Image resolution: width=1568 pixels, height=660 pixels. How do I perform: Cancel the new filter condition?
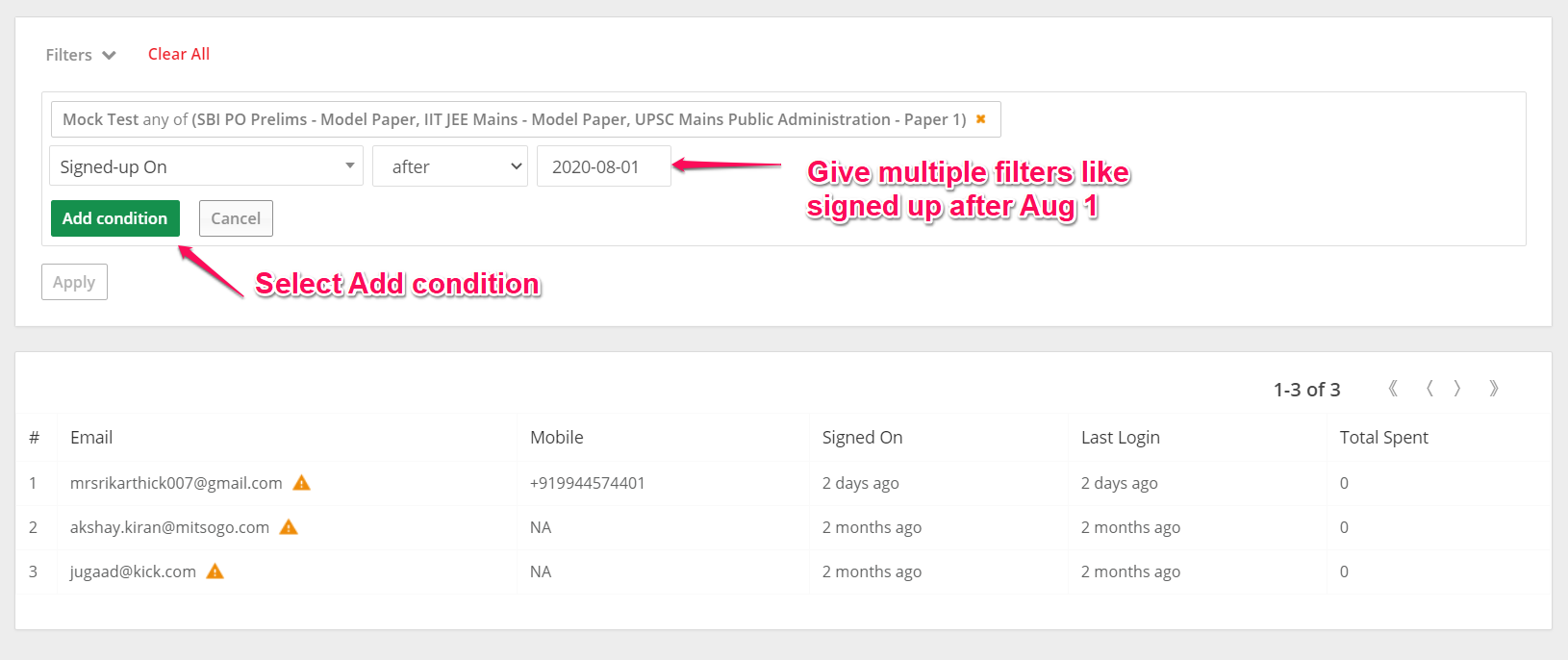(236, 218)
